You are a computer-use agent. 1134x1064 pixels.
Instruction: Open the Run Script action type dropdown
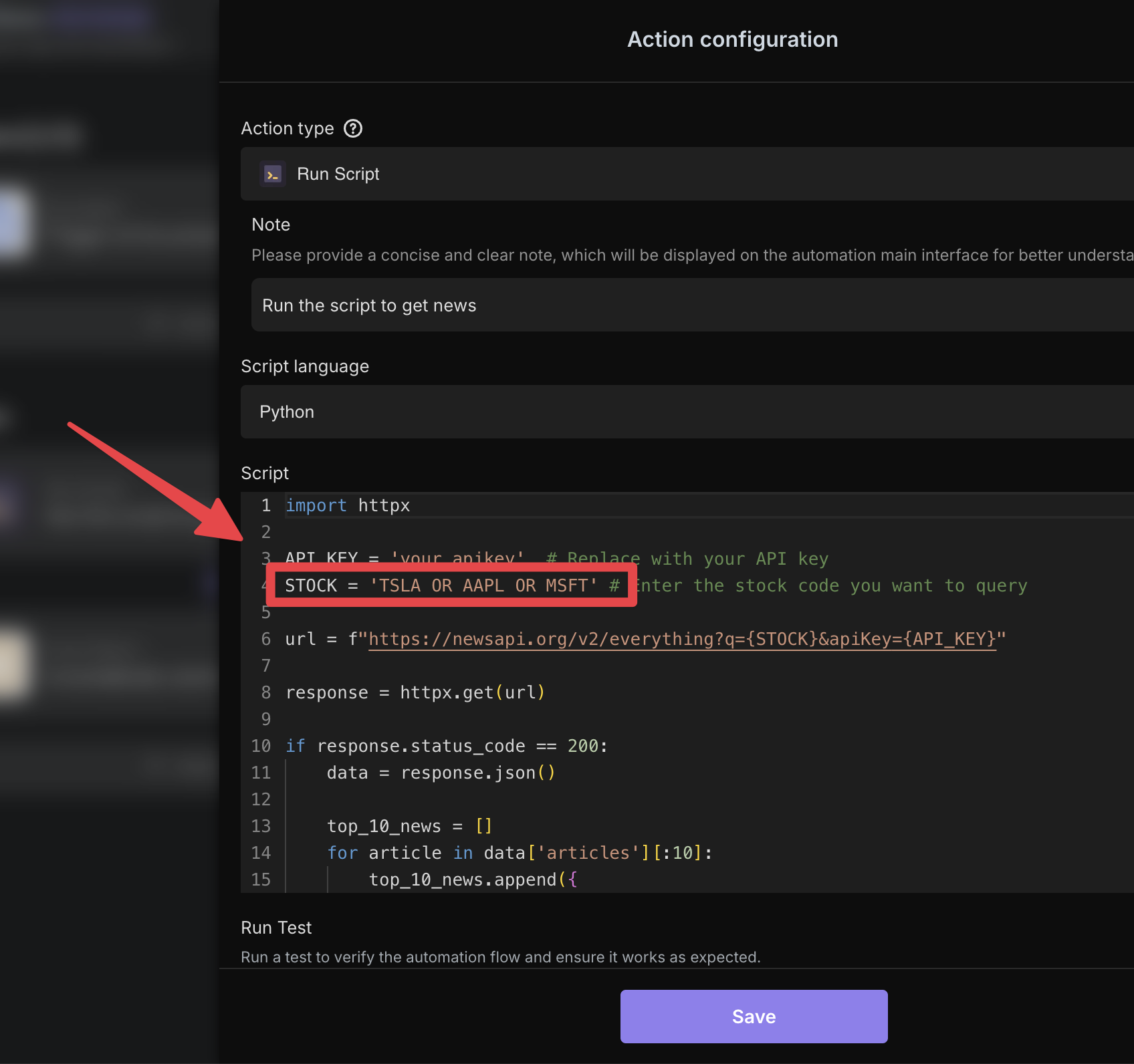pos(687,174)
